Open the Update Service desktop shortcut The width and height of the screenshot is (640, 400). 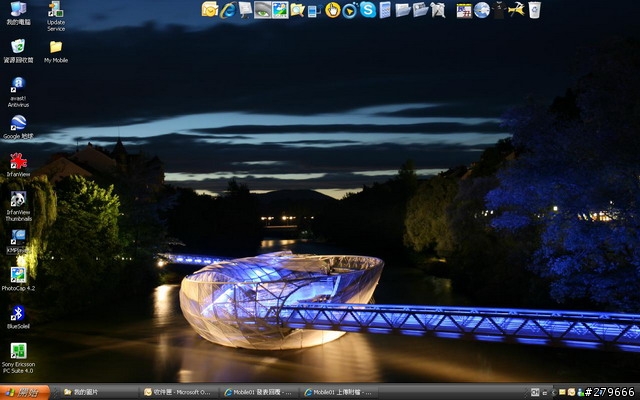tap(56, 16)
